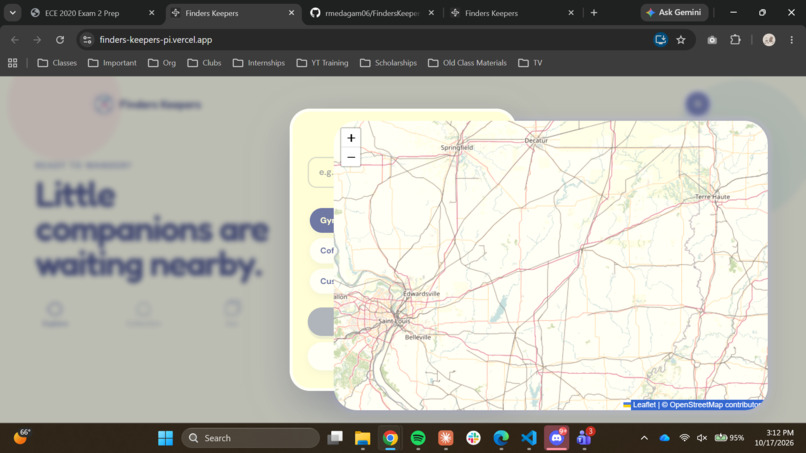Click the Terre Haute map label
Screen dimensions: 806x453
[x=712, y=197]
